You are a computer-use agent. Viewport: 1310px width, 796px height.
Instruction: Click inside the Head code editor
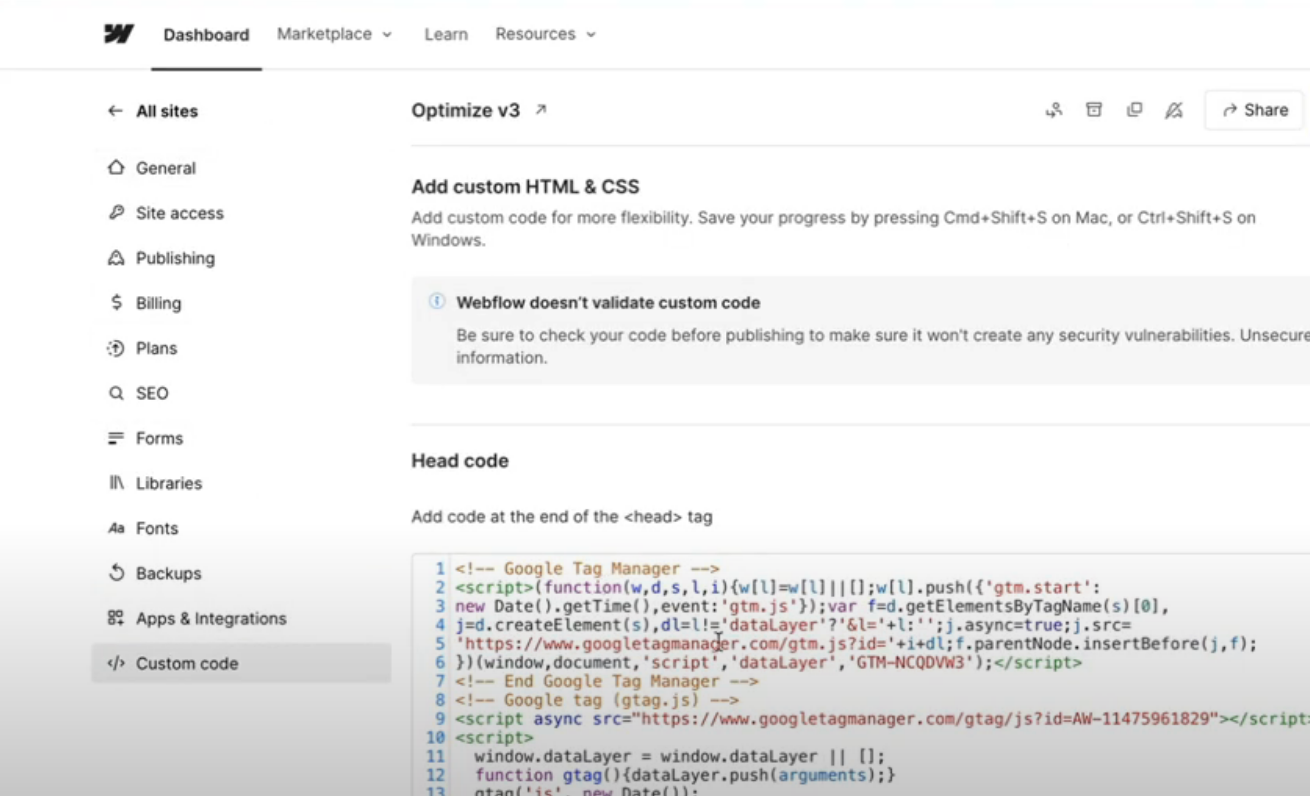tap(860, 675)
